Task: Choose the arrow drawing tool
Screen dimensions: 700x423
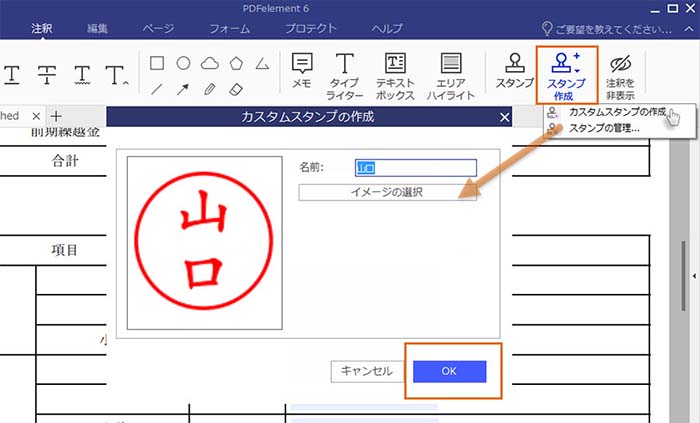Action: (x=184, y=89)
